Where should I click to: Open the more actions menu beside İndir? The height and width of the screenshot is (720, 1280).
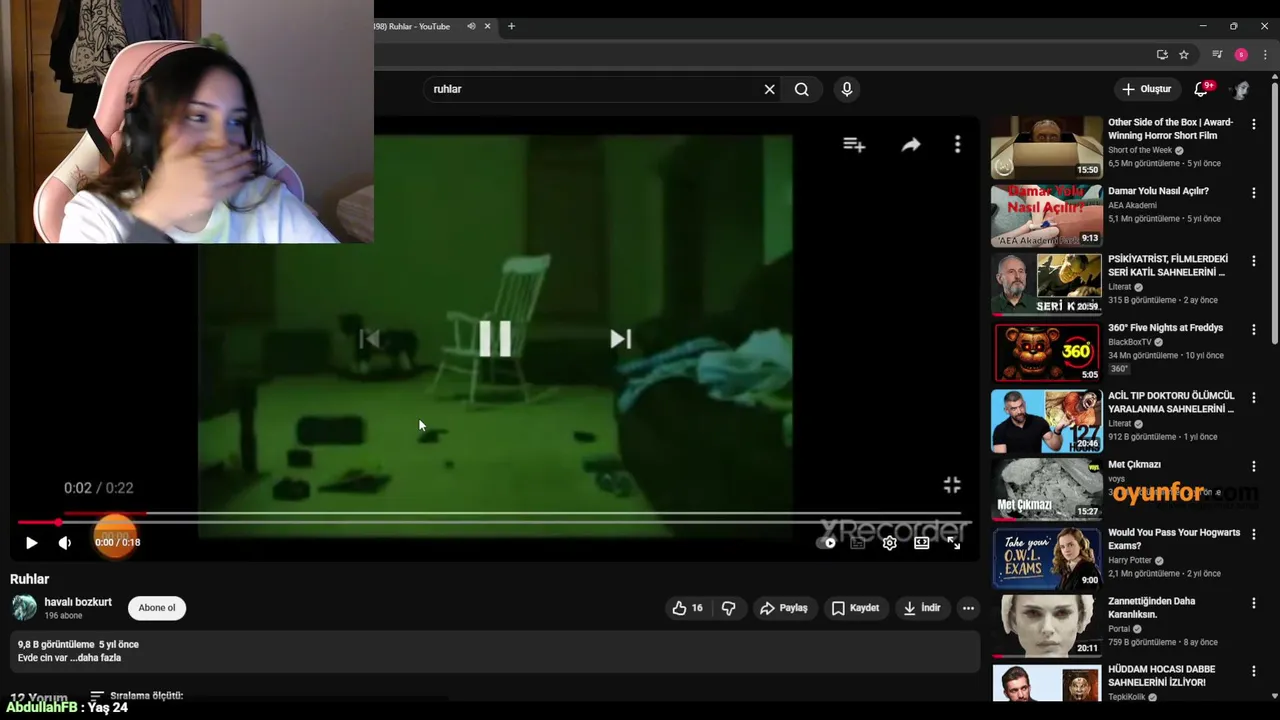tap(968, 608)
